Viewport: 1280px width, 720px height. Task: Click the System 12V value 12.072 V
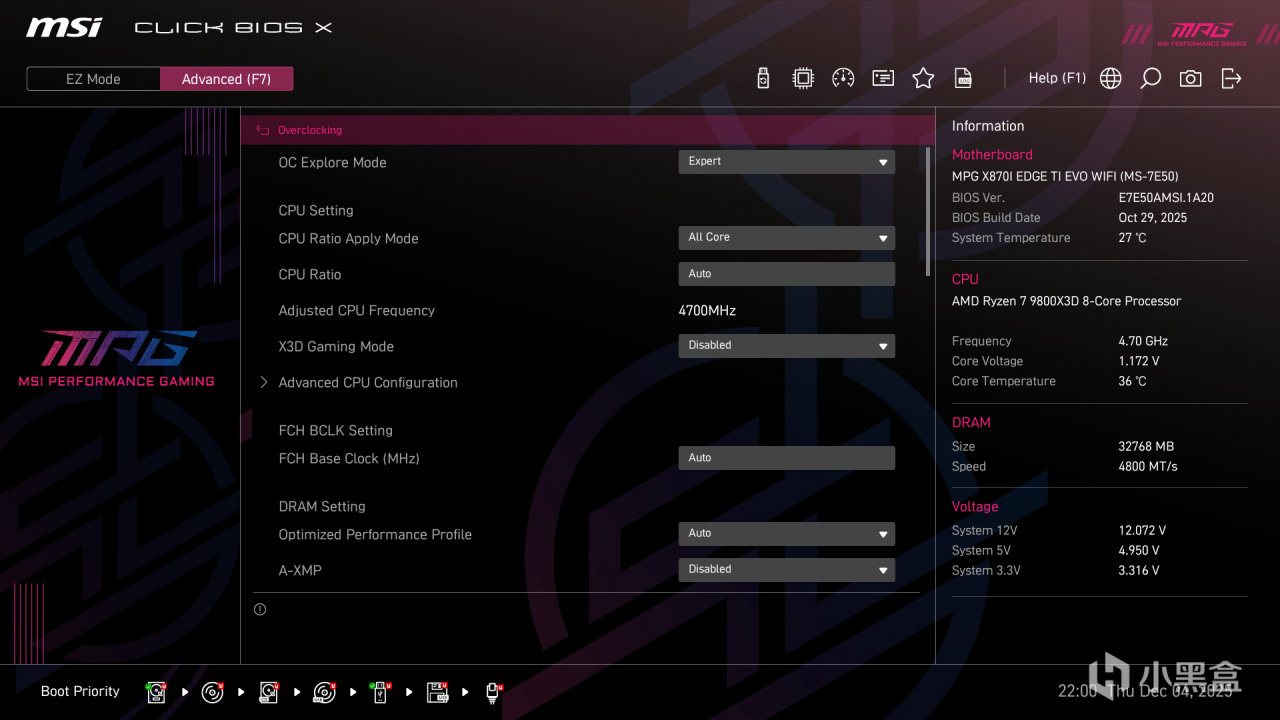1142,531
